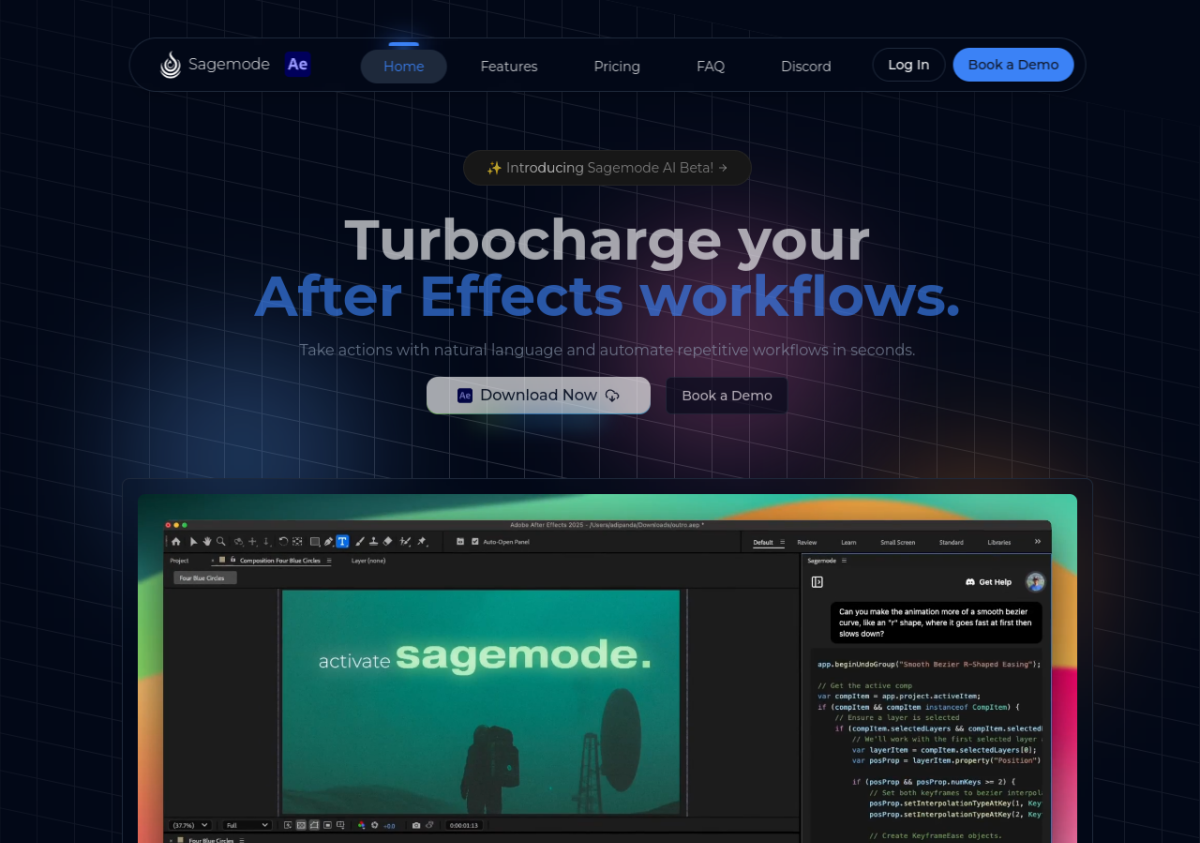
Task: Select the Rectangle shape tool
Action: 315,542
